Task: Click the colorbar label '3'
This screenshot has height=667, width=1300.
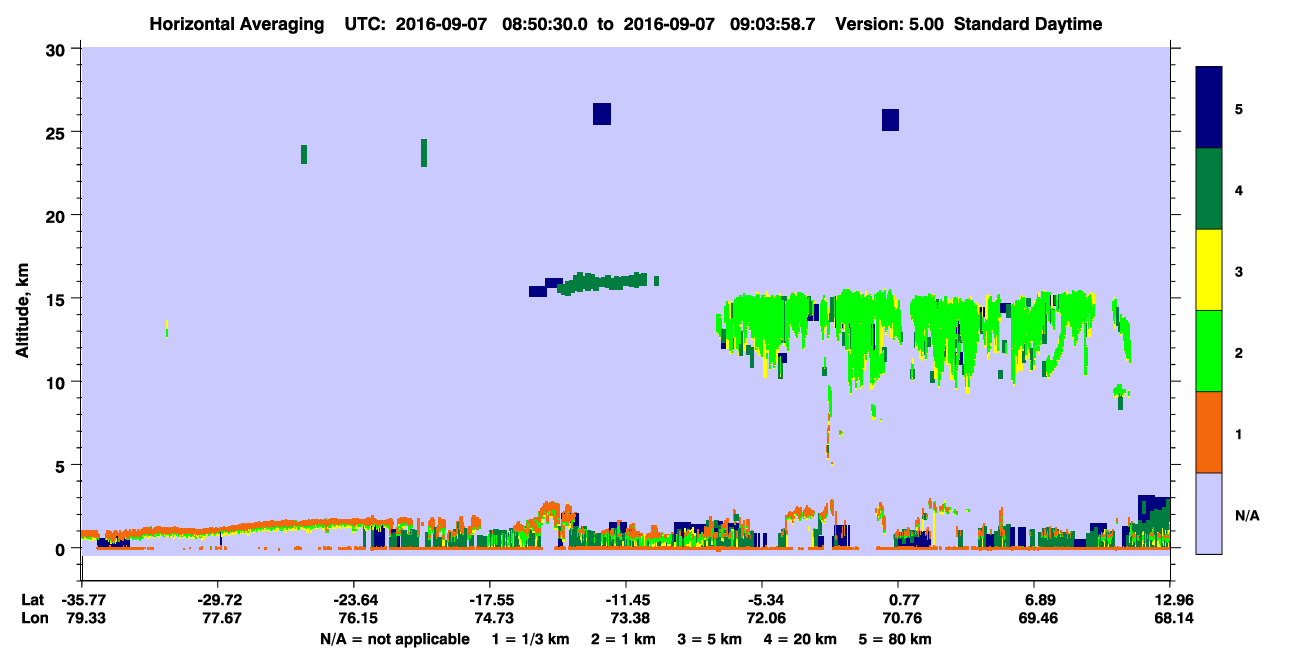Action: [x=1239, y=271]
